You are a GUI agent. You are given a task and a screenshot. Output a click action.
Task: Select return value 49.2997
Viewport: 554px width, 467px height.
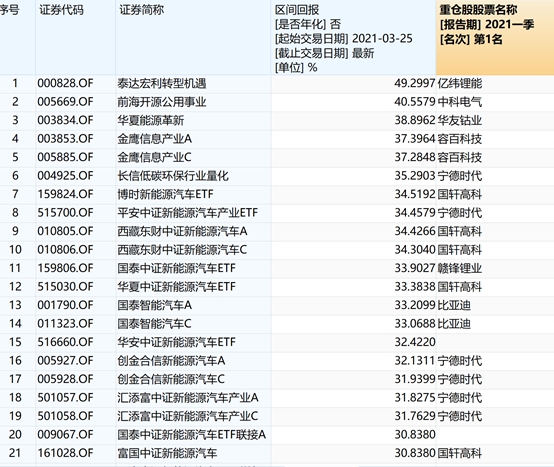[x=414, y=83]
